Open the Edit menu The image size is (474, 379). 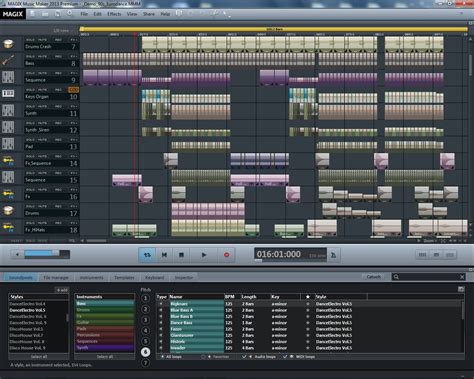point(97,14)
